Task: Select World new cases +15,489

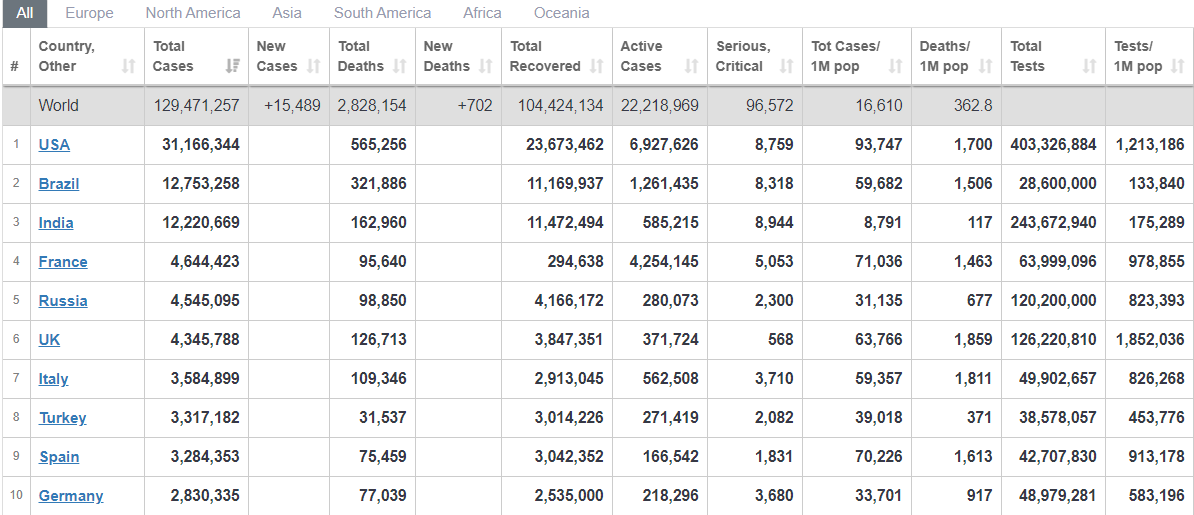Action: (292, 105)
